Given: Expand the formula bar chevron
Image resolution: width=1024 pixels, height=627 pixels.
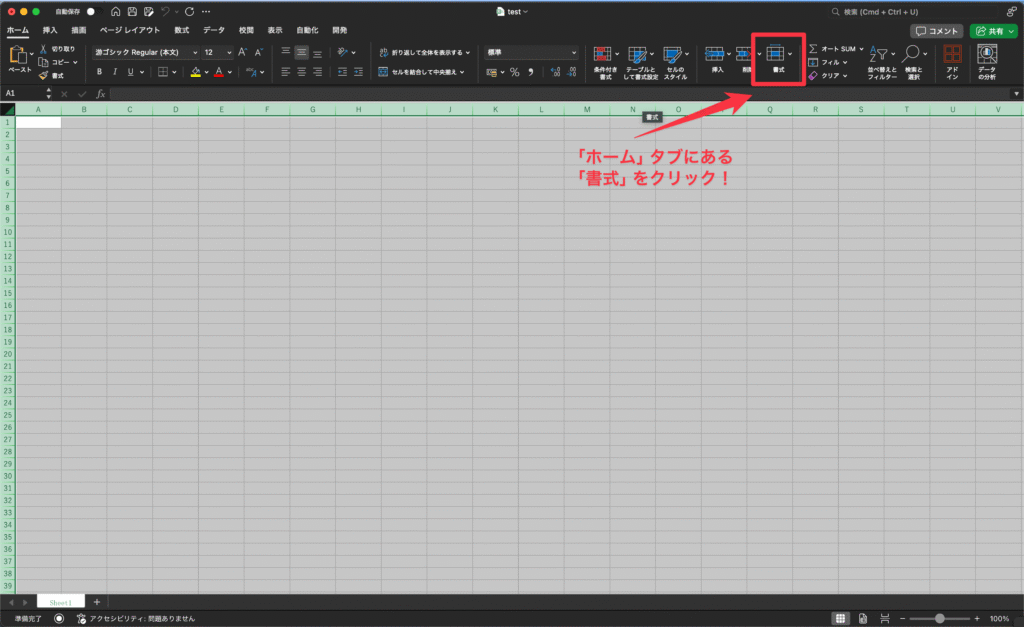Looking at the screenshot, I should (x=1016, y=94).
